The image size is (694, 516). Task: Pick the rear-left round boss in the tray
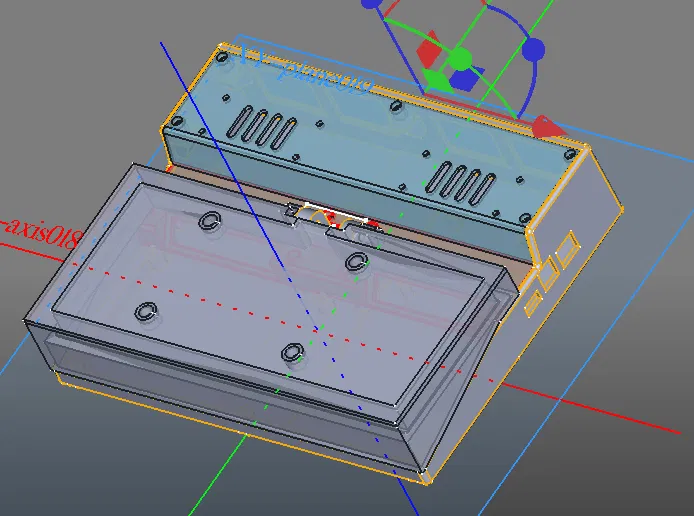pyautogui.click(x=210, y=220)
